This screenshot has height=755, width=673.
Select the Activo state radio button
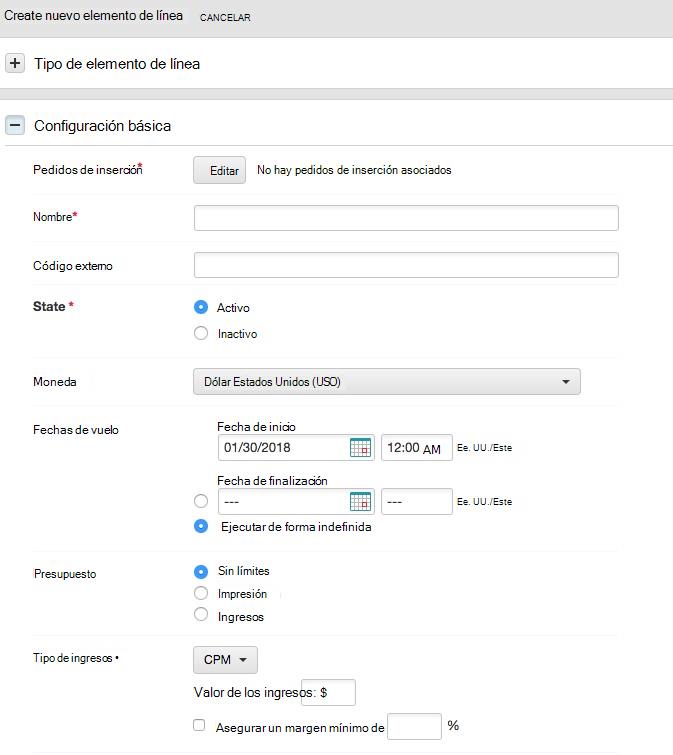(201, 307)
